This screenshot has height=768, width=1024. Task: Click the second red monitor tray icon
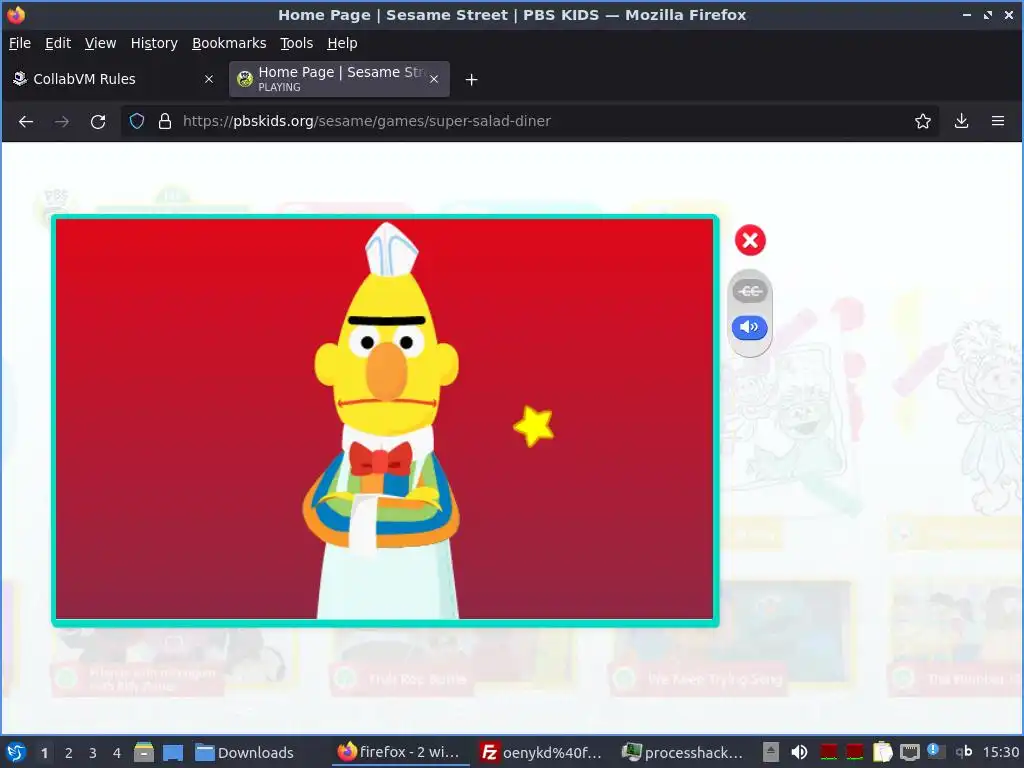pos(855,752)
